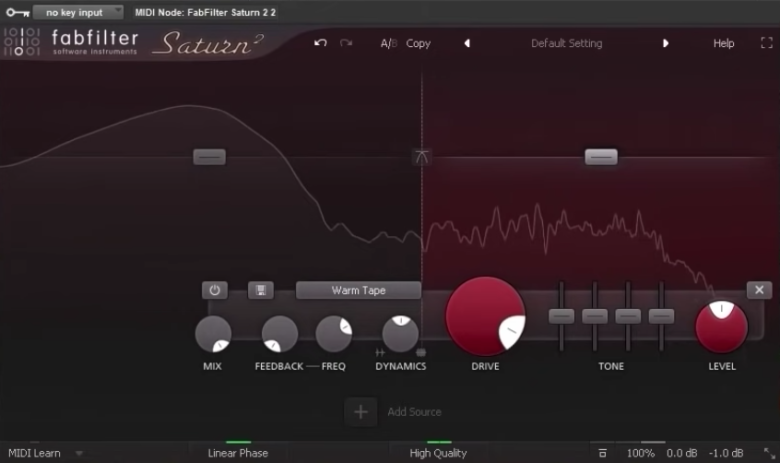Click the fourth TONE slider
Viewport: 780px width, 463px height.
click(x=661, y=316)
